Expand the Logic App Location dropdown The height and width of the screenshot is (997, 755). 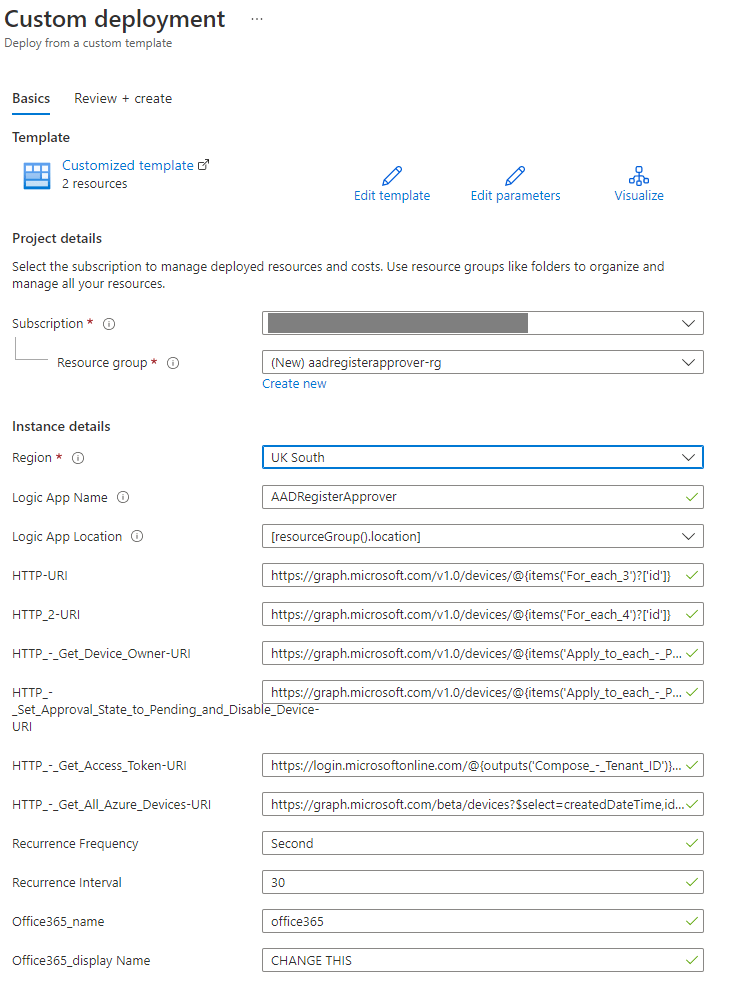tap(687, 536)
